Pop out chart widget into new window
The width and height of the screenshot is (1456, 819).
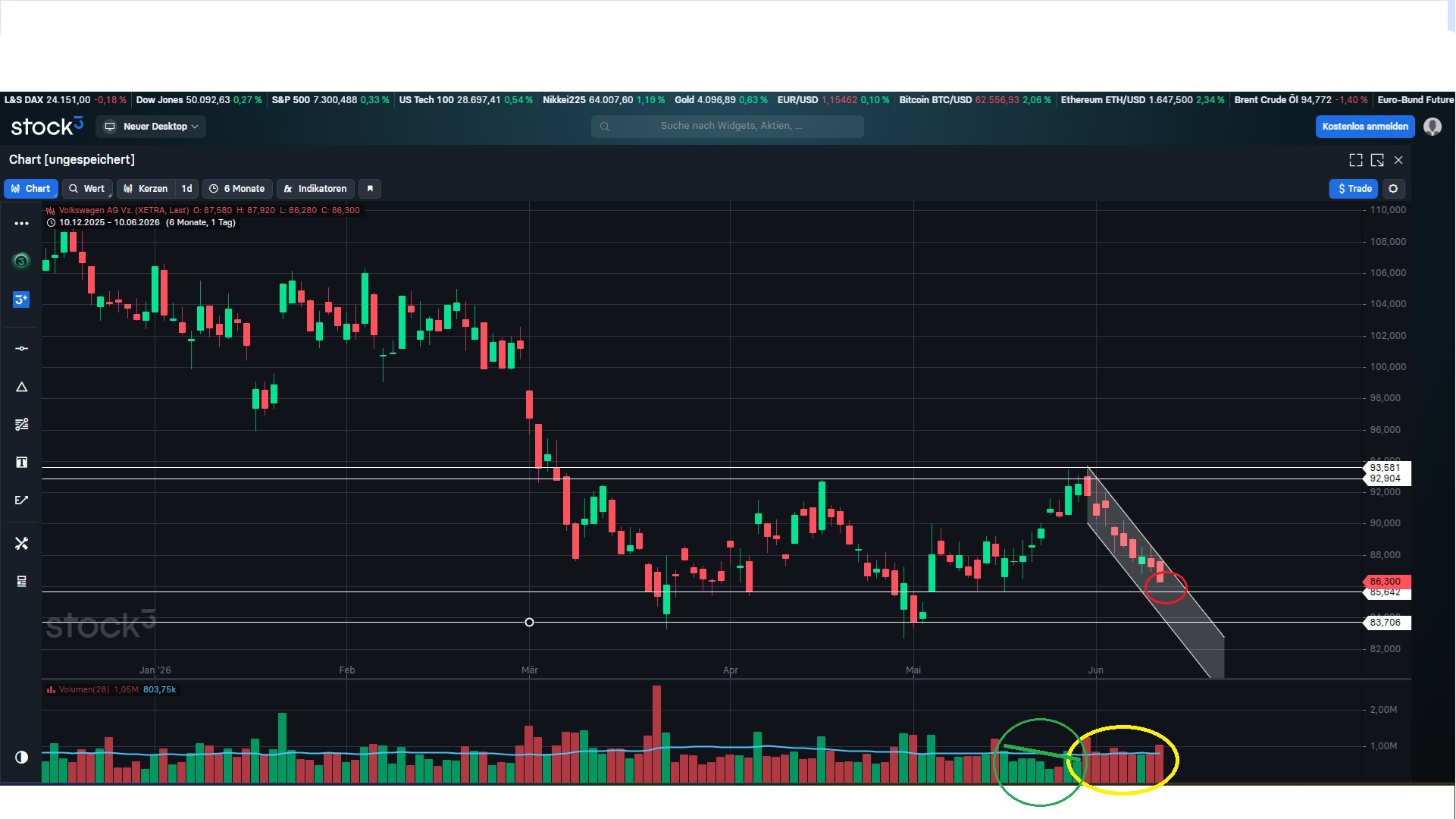click(1377, 160)
